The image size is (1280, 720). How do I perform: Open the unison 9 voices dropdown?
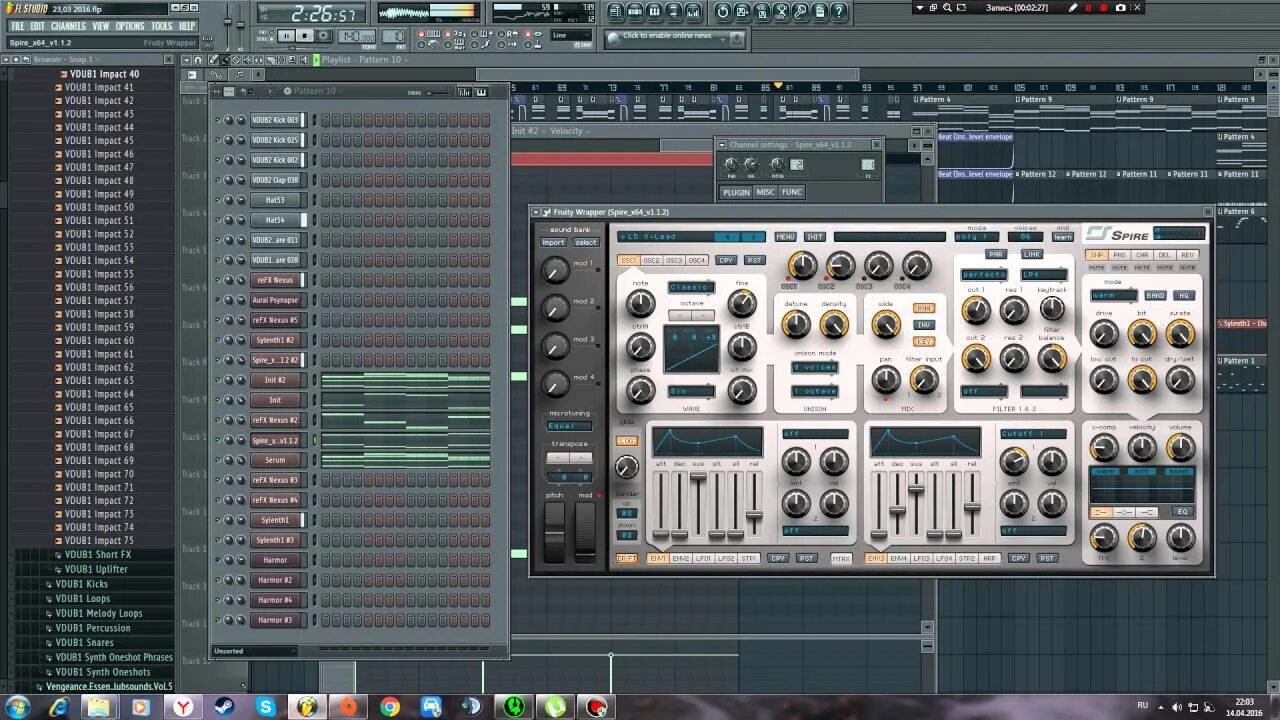point(814,367)
